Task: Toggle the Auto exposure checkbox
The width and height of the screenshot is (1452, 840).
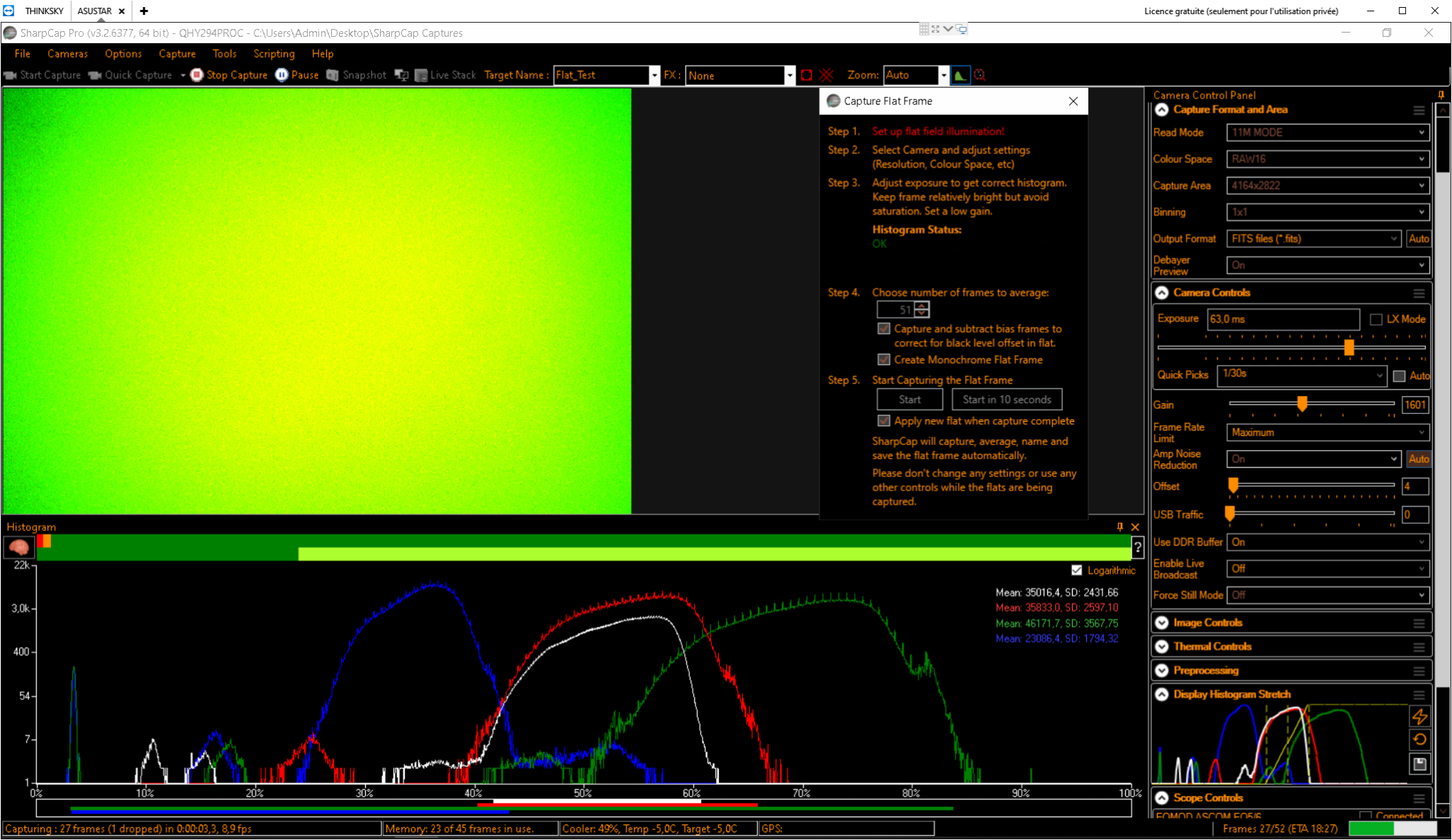Action: click(x=1399, y=376)
